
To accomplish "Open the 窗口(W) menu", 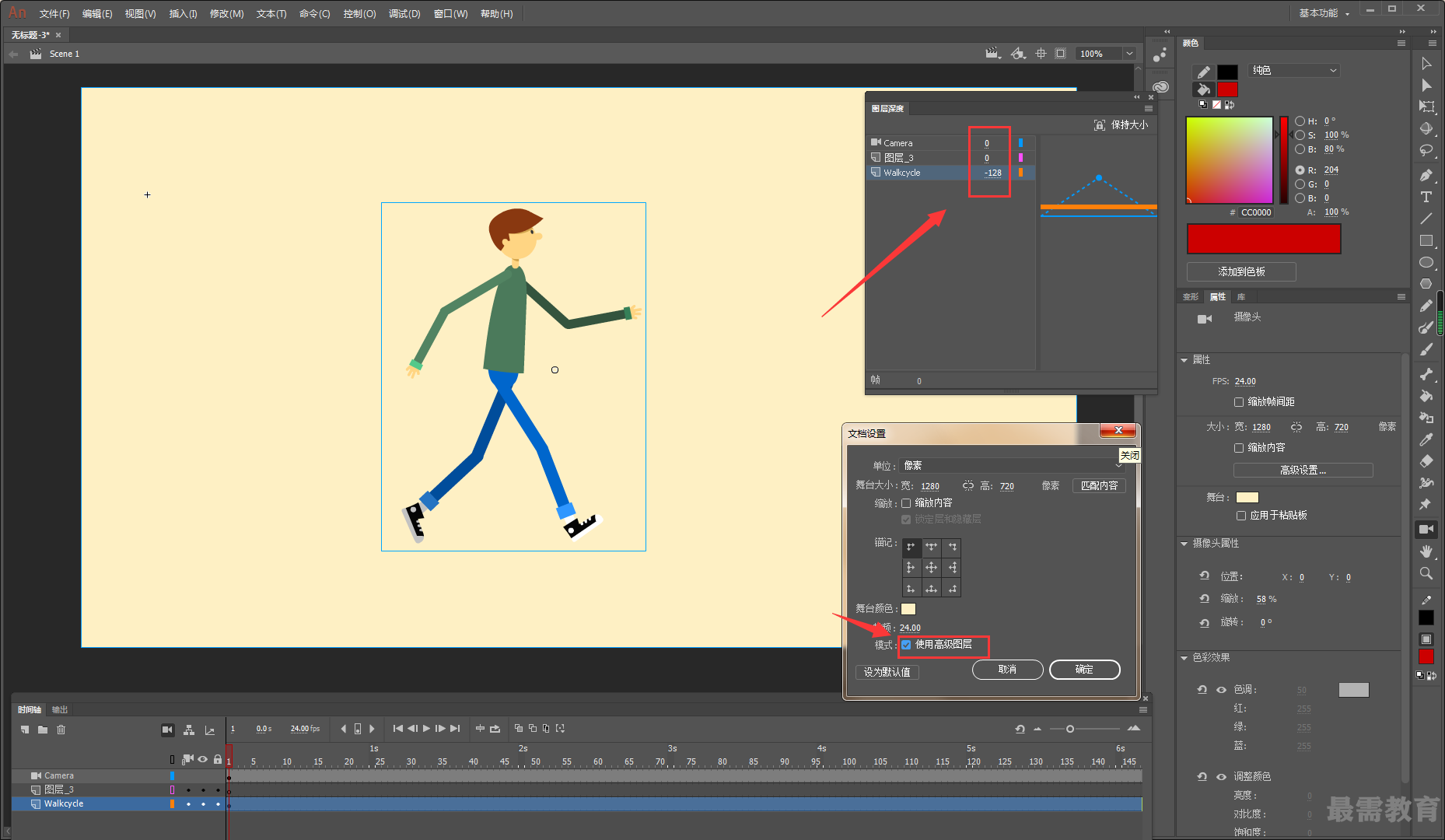I will tap(451, 14).
